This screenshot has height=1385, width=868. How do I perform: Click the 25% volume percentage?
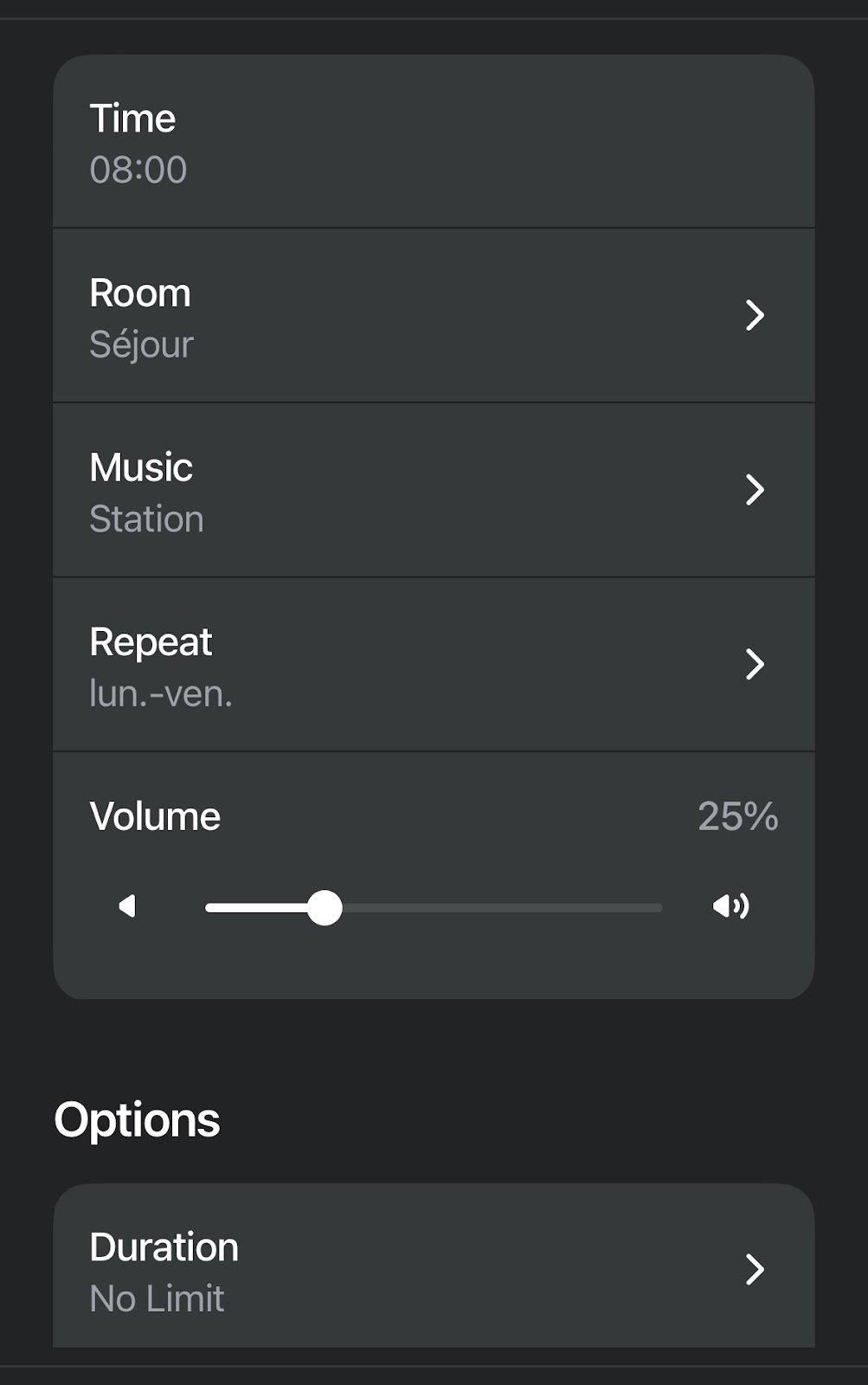coord(737,816)
